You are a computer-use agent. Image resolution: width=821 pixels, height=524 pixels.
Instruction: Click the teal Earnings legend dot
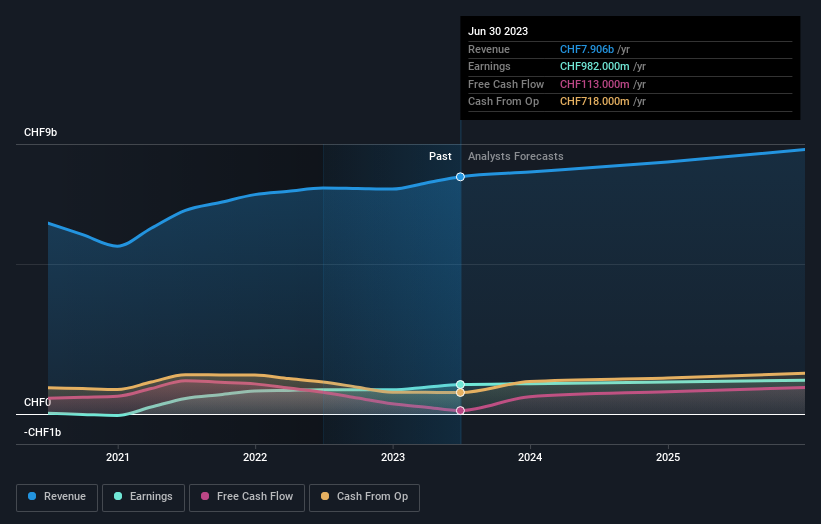[118, 496]
